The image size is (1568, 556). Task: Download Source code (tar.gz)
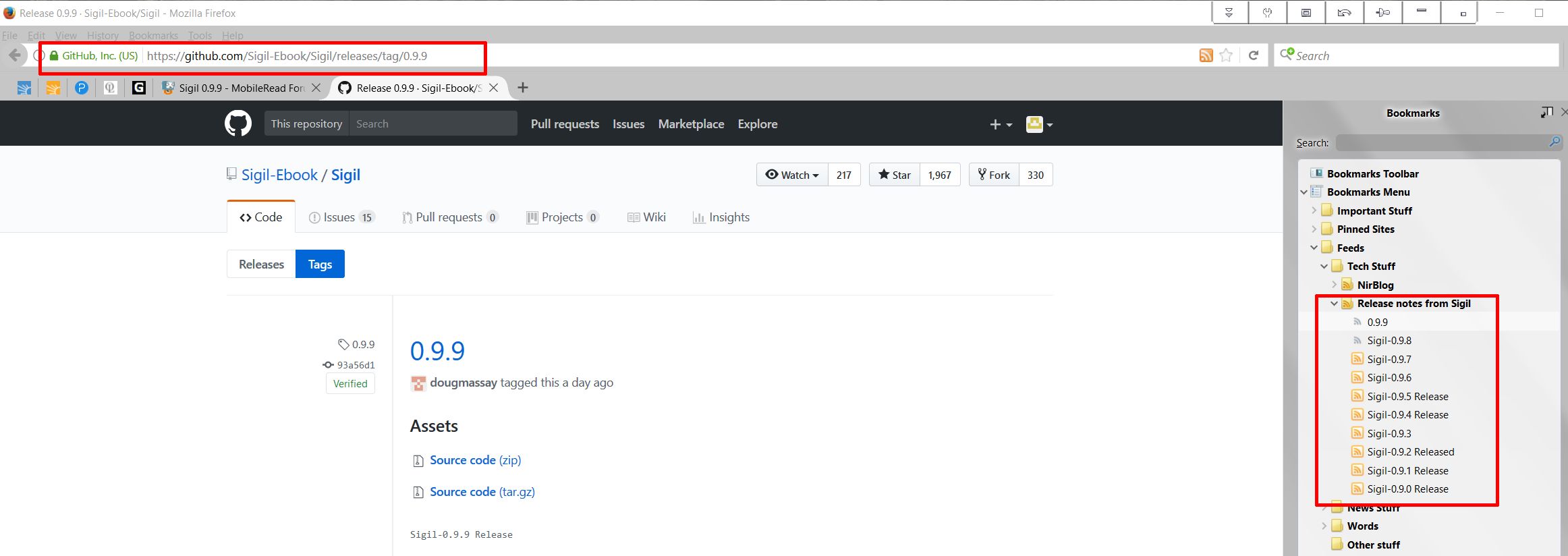[x=482, y=492]
